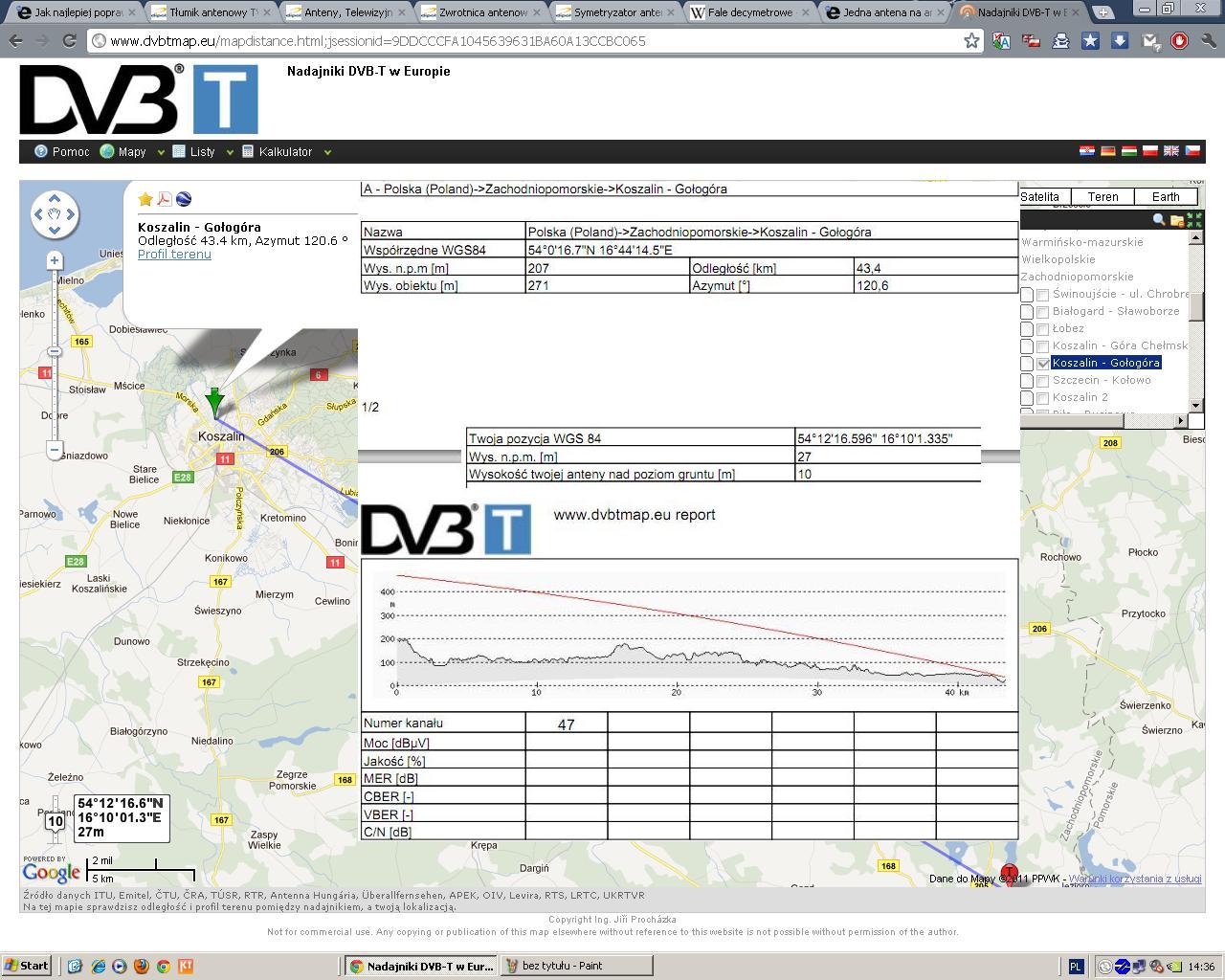Click the red AdBlock stop-hand icon
Image resolution: width=1225 pixels, height=980 pixels.
tap(1179, 41)
